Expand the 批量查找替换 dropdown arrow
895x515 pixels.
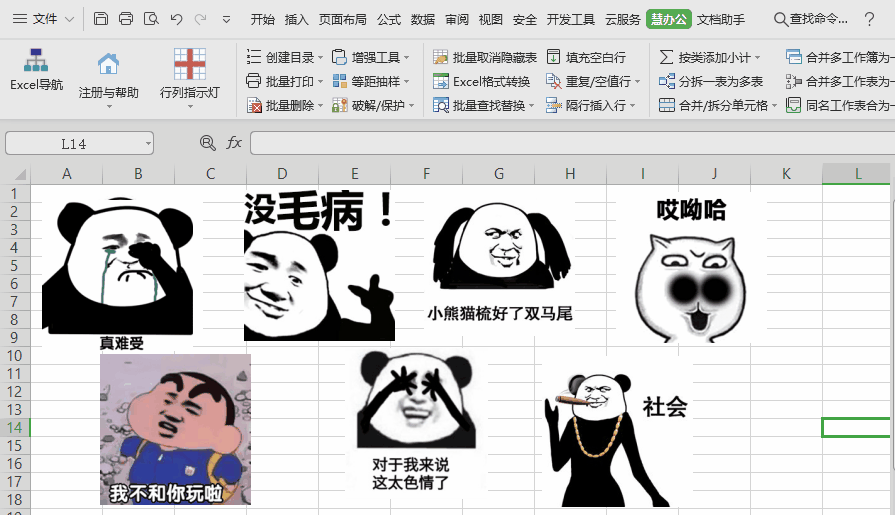tap(531, 106)
